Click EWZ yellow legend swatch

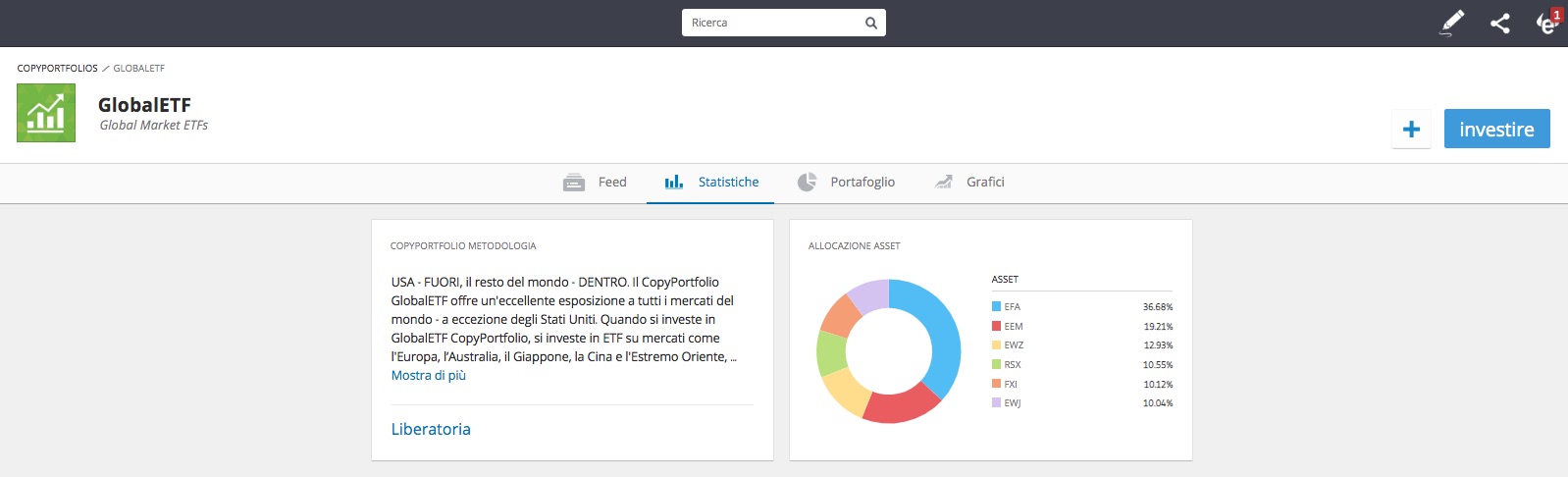pos(996,344)
